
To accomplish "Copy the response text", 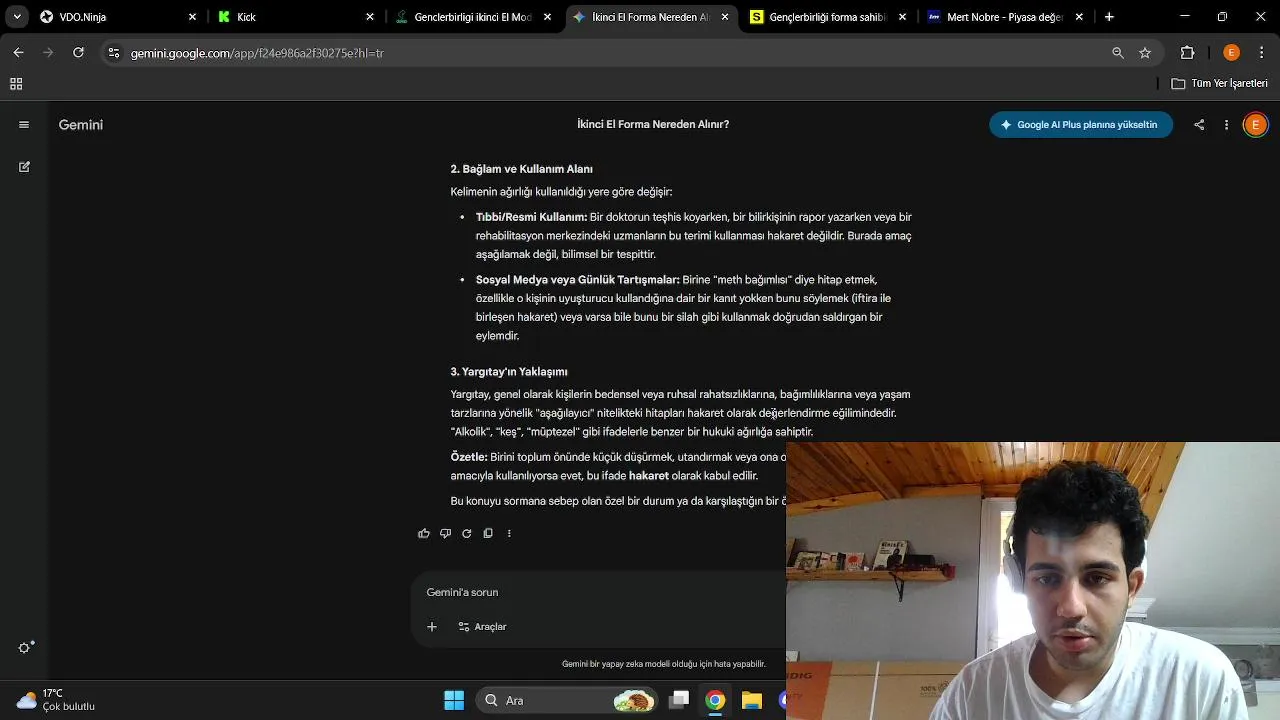I will point(488,533).
